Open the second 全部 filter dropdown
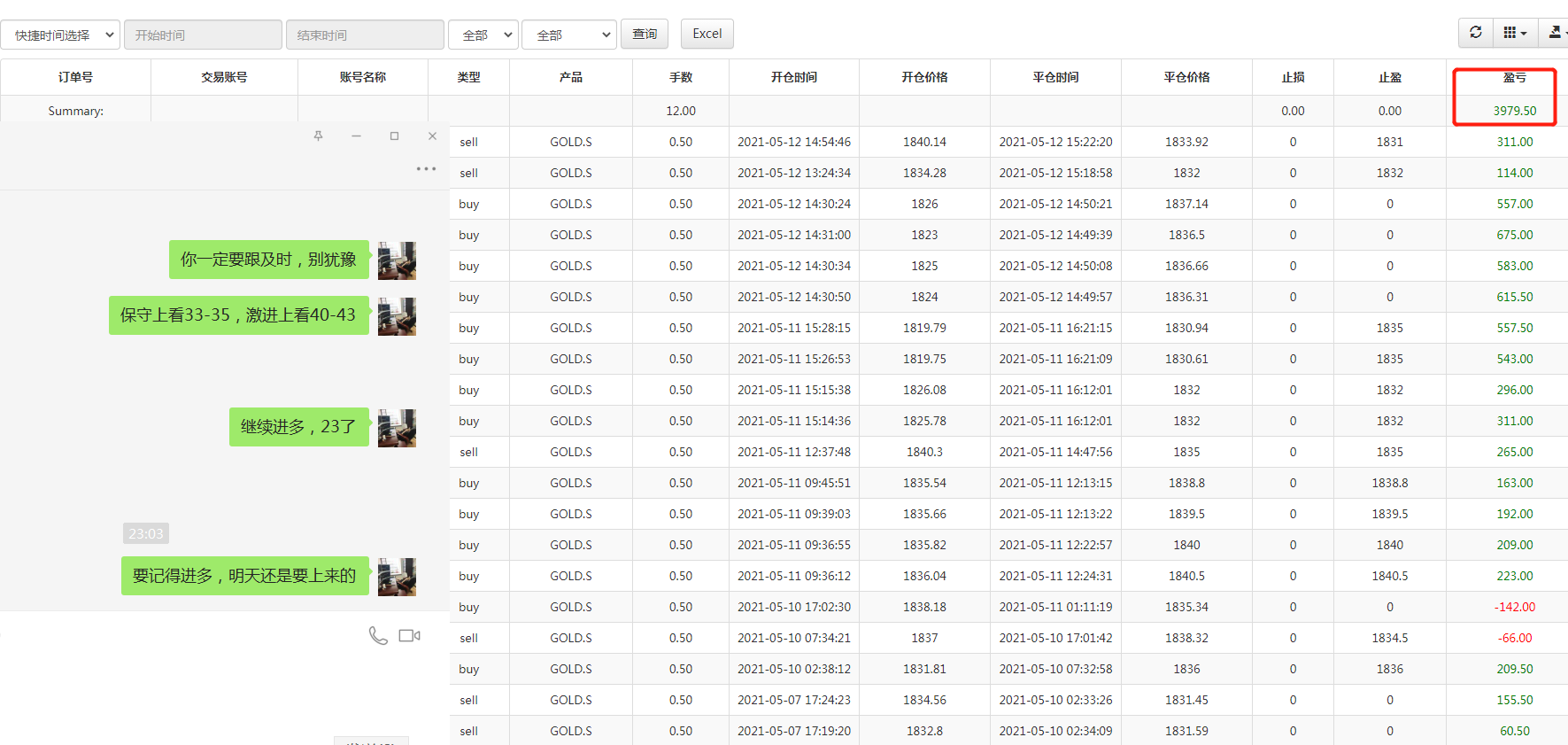 coord(568,35)
